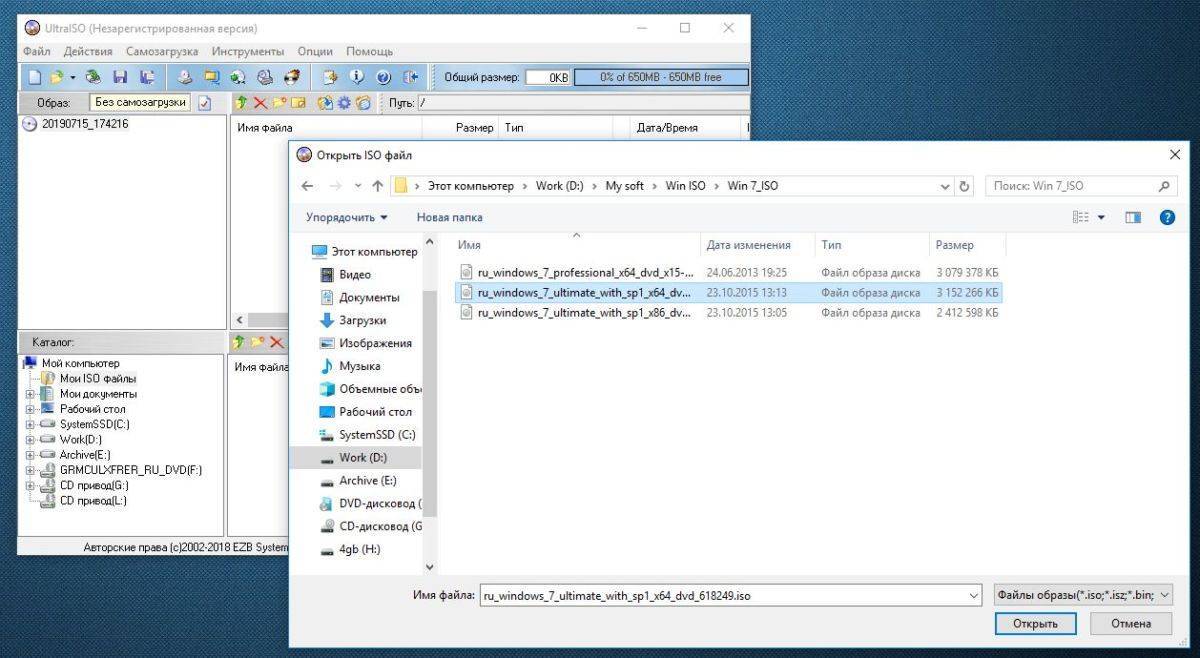Click the Открыть button

[1035, 623]
